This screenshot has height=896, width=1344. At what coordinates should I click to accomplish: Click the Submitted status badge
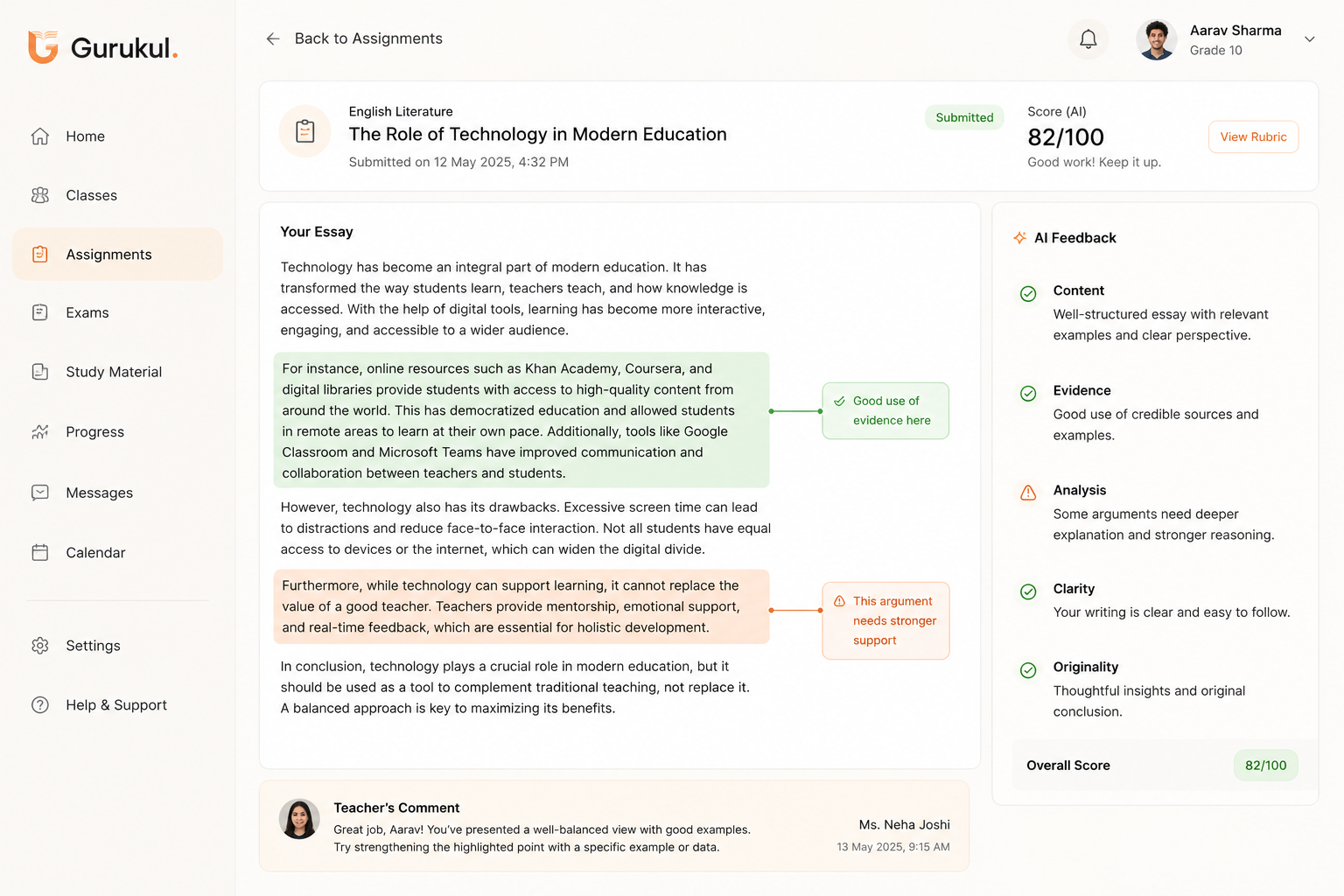pos(964,117)
